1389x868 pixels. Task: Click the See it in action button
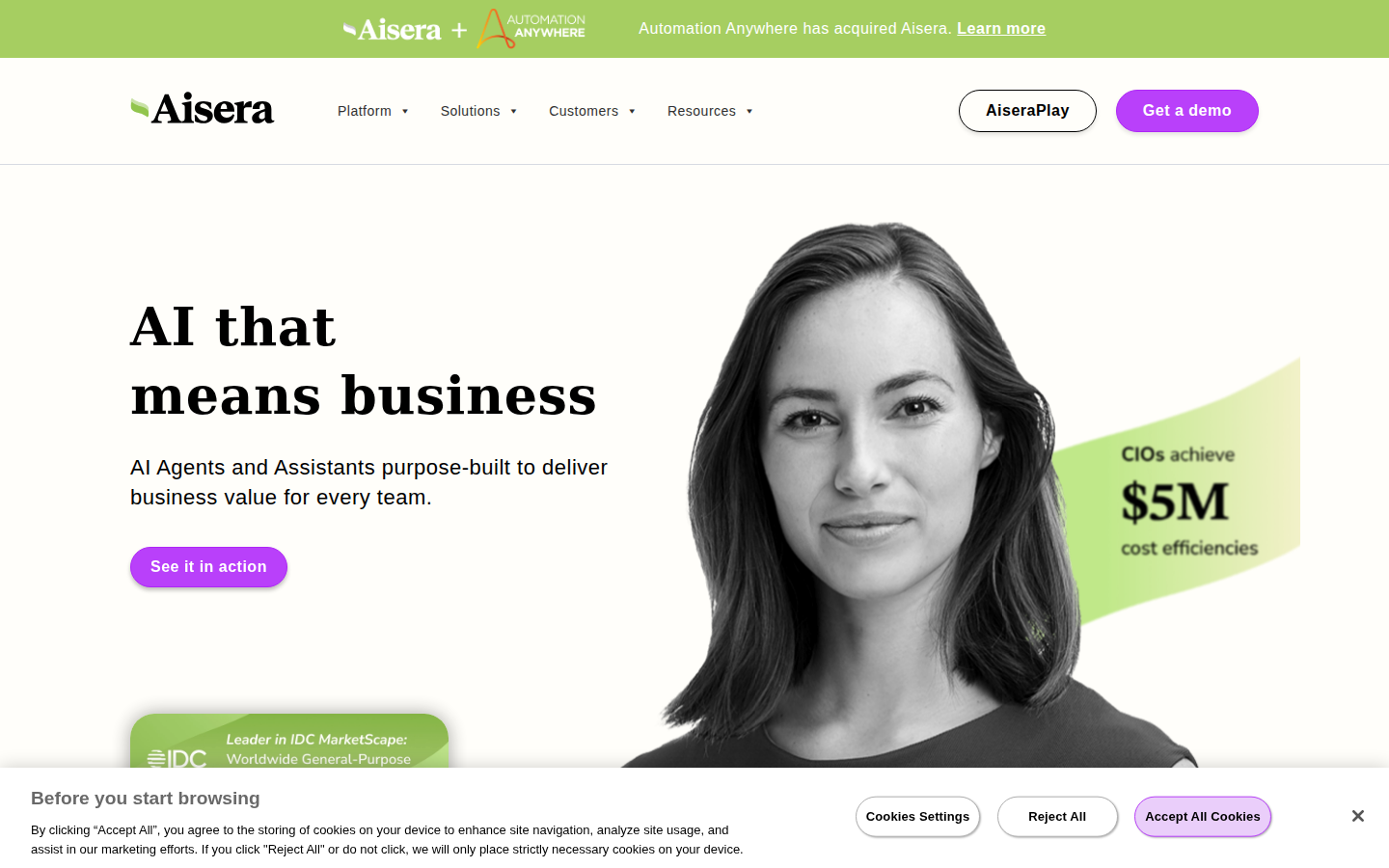point(208,567)
